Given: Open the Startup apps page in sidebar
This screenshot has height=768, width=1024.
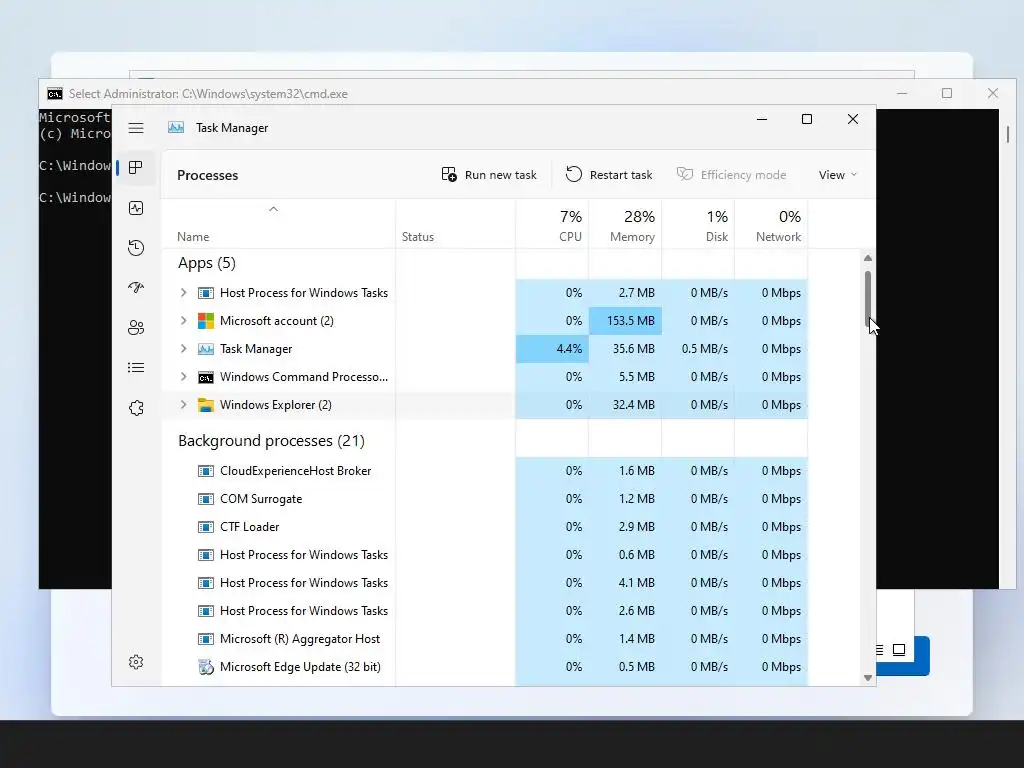Looking at the screenshot, I should [136, 287].
